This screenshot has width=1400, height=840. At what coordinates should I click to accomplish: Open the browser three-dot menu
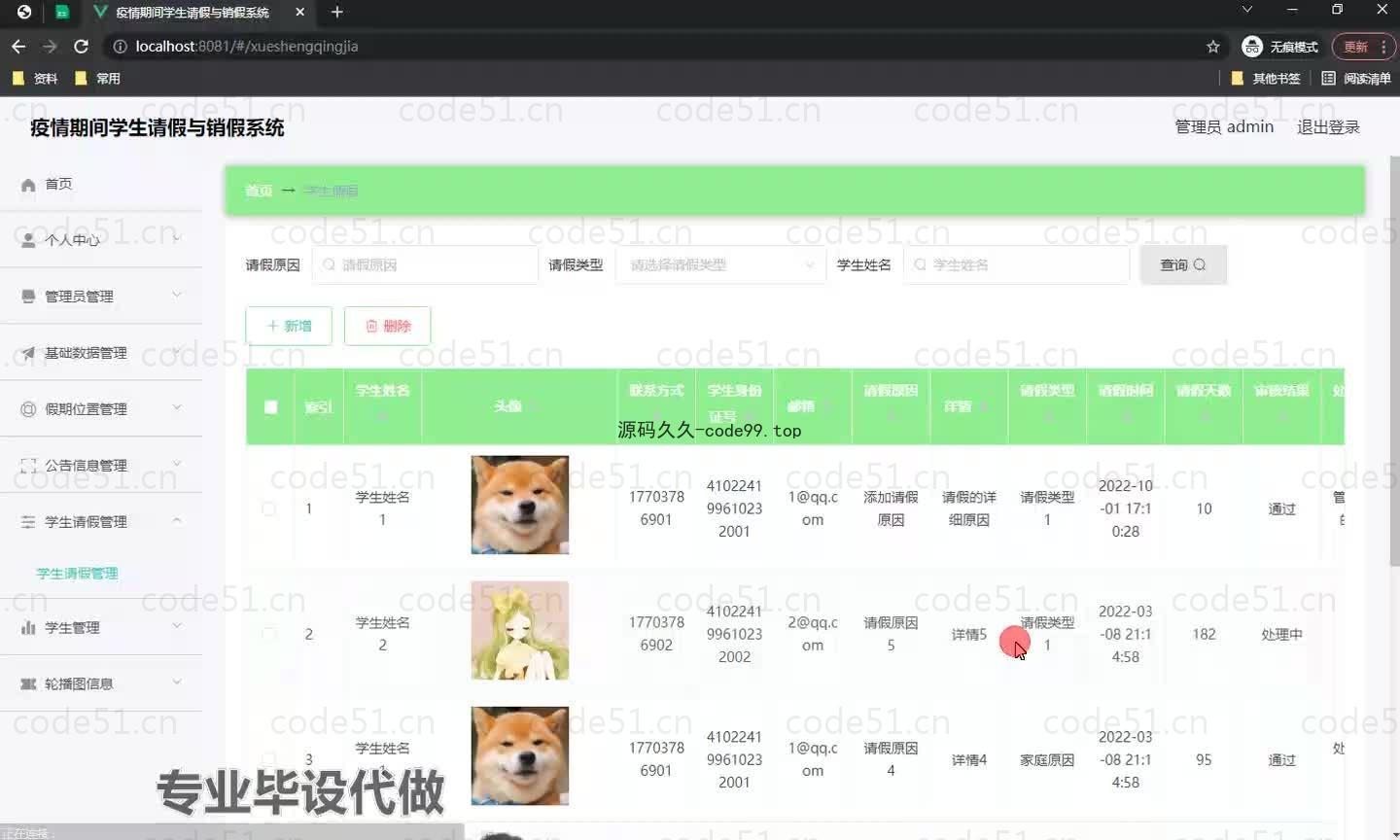[x=1383, y=46]
